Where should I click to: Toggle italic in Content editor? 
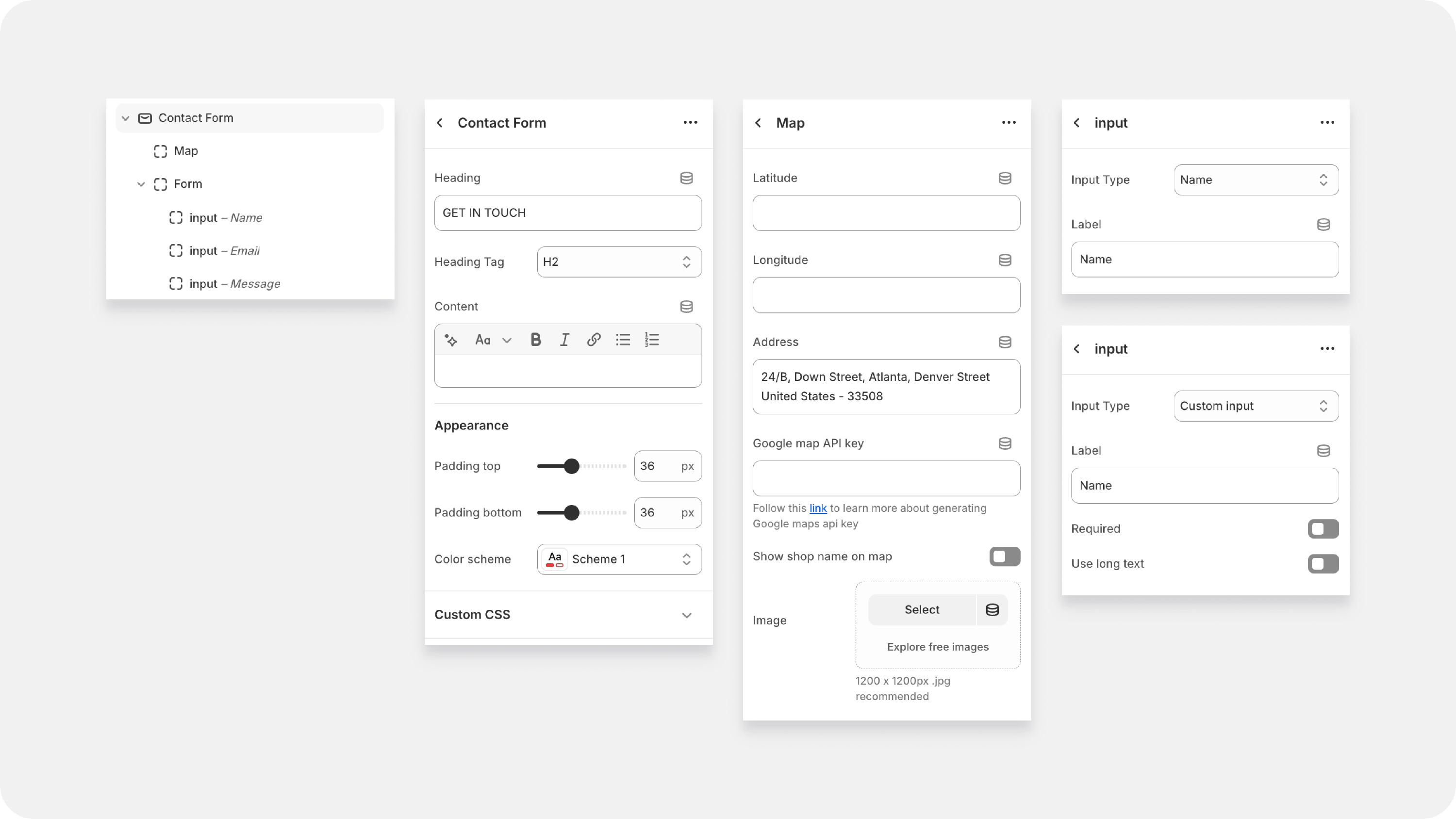(x=564, y=340)
